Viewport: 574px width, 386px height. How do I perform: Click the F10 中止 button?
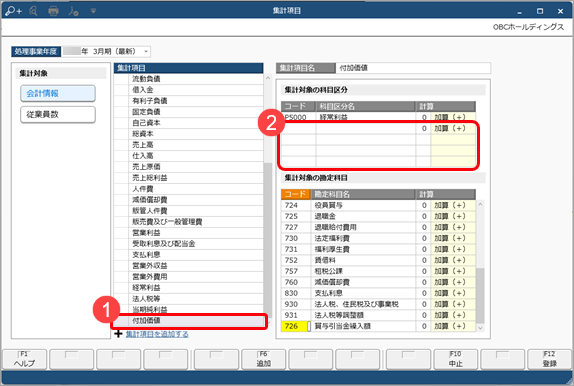[x=455, y=360]
